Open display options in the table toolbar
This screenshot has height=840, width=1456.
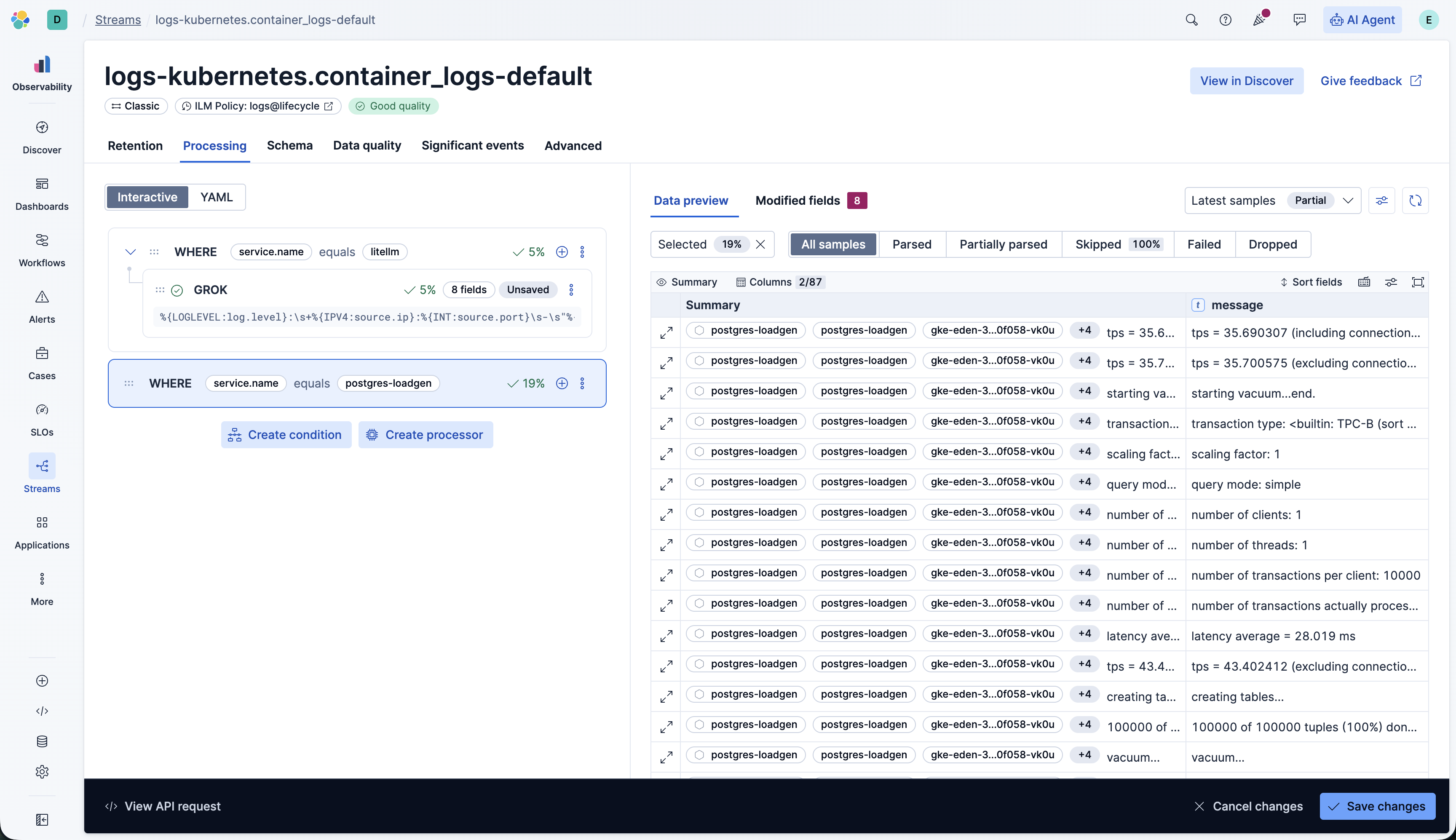pyautogui.click(x=1391, y=282)
